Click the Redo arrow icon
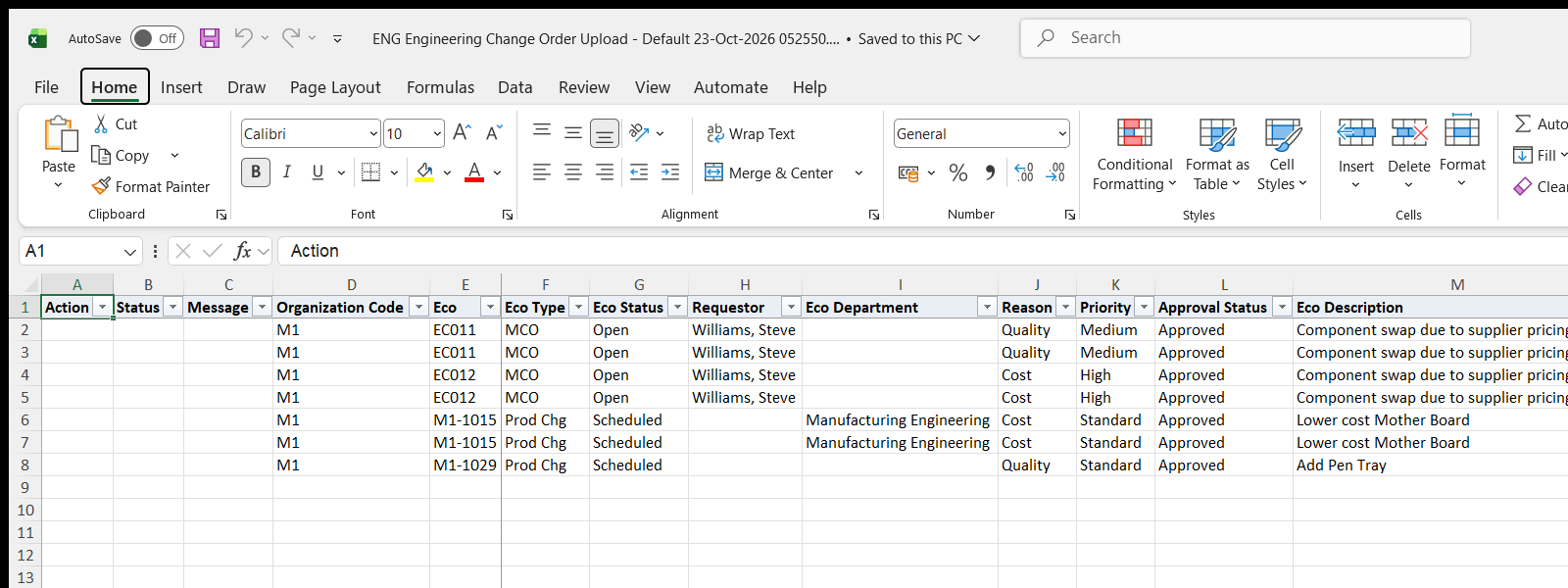The image size is (1568, 588). click(x=291, y=38)
